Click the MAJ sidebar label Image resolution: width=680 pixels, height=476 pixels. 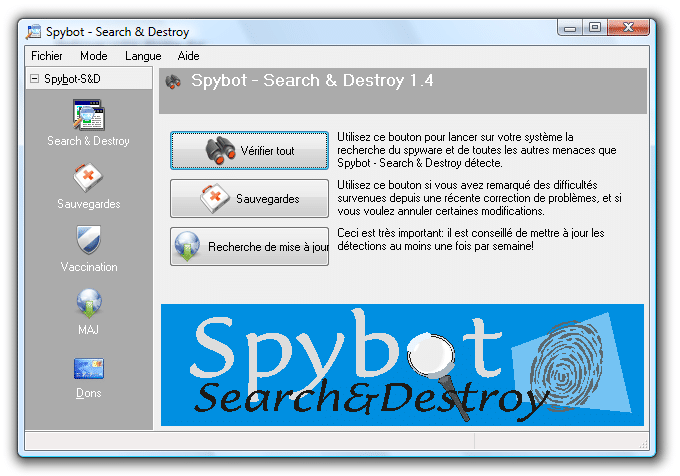[88, 329]
